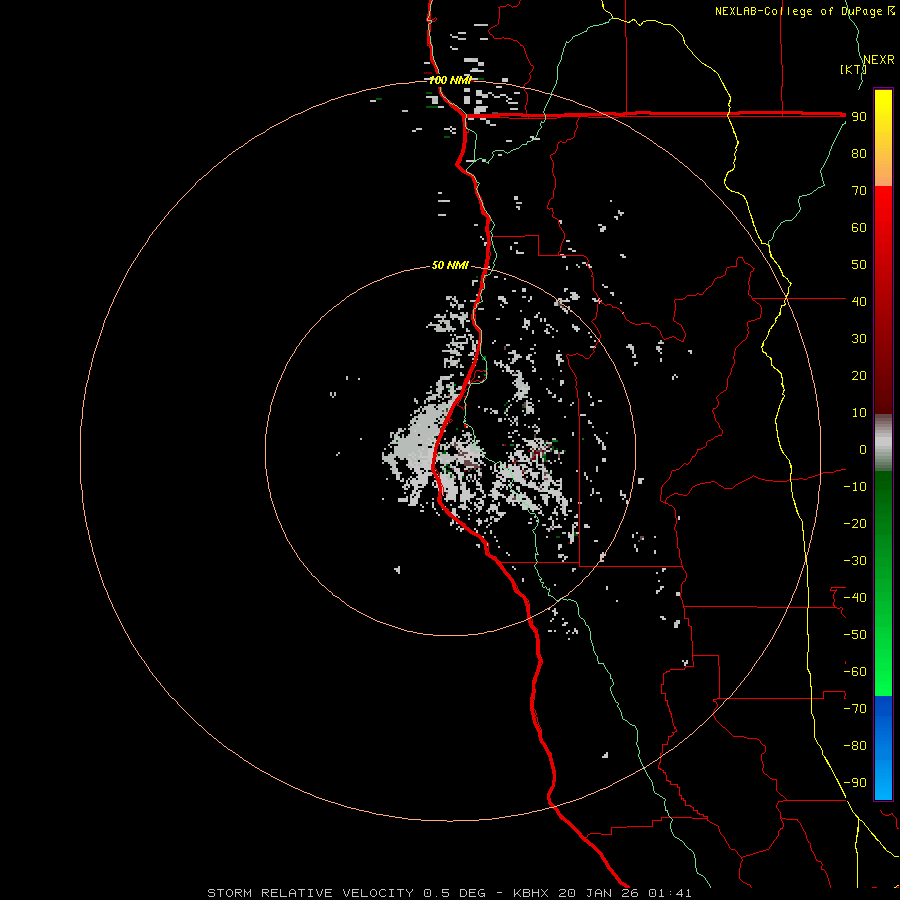The image size is (900, 900).
Task: Click the NEXR label above the color scale
Action: [x=879, y=60]
